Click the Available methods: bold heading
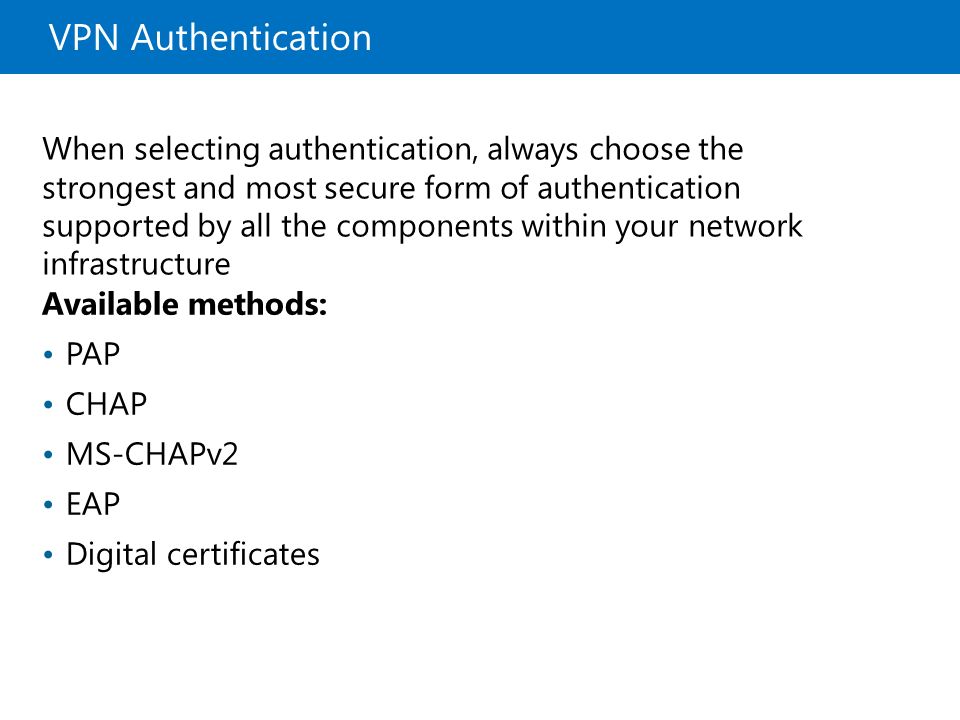Screen dimensions: 960x720 coord(184,304)
